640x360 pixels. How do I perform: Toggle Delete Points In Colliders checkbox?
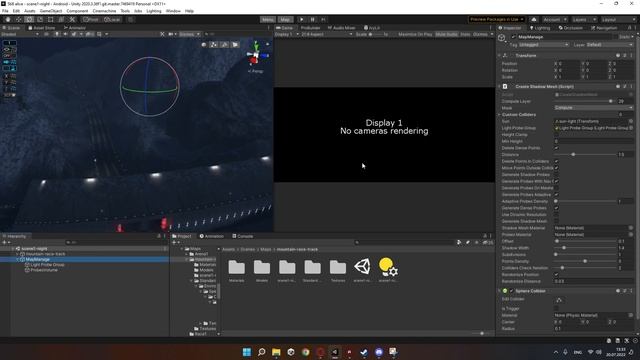556,161
